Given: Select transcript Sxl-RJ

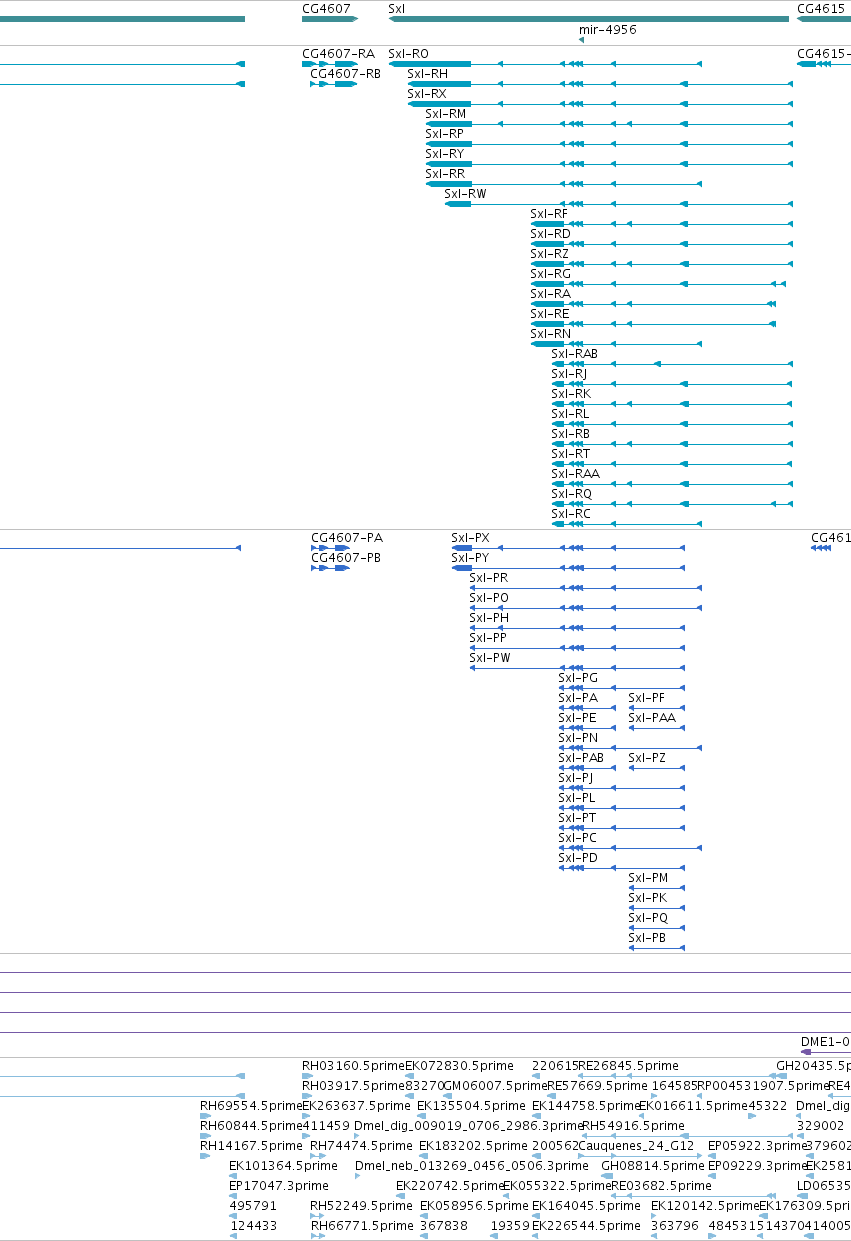Looking at the screenshot, I should [569, 374].
